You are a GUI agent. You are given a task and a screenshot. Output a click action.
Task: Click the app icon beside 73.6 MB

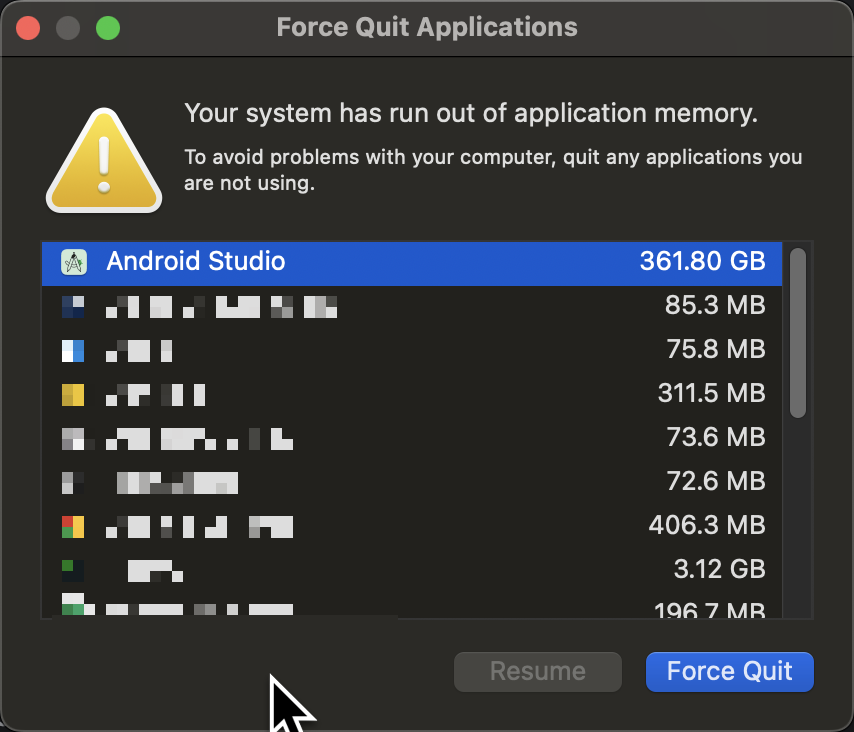click(x=73, y=438)
